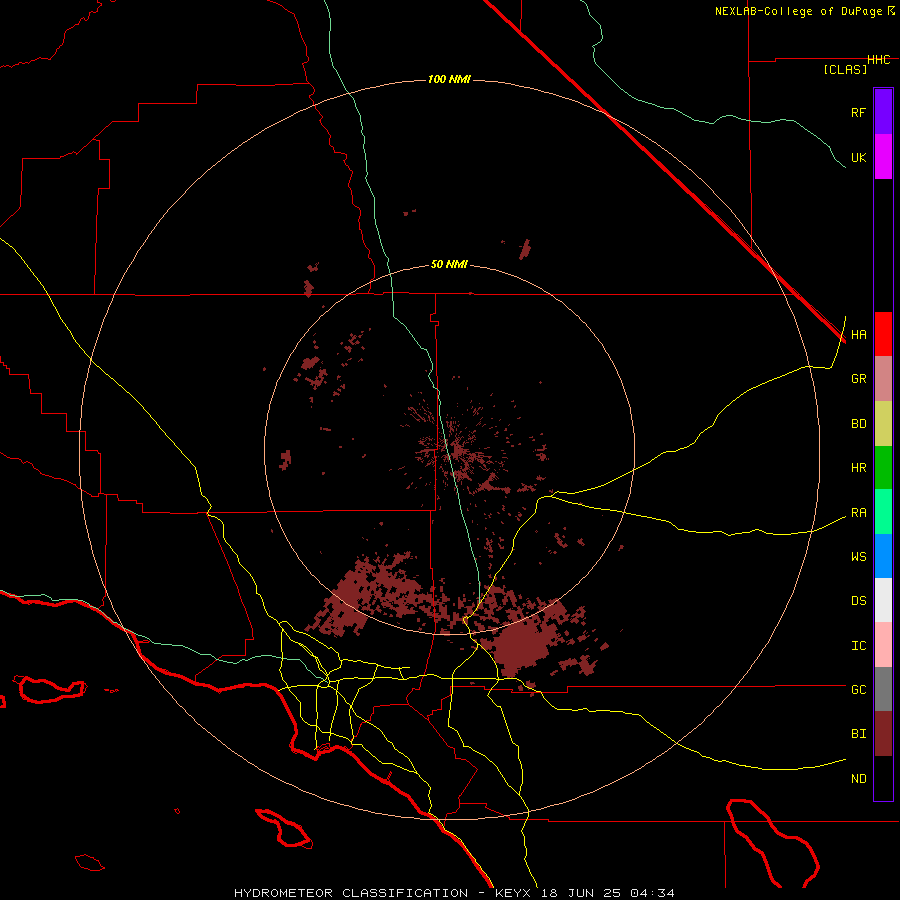This screenshot has height=900, width=900.
Task: Click the UK legend label
Action: (858, 157)
